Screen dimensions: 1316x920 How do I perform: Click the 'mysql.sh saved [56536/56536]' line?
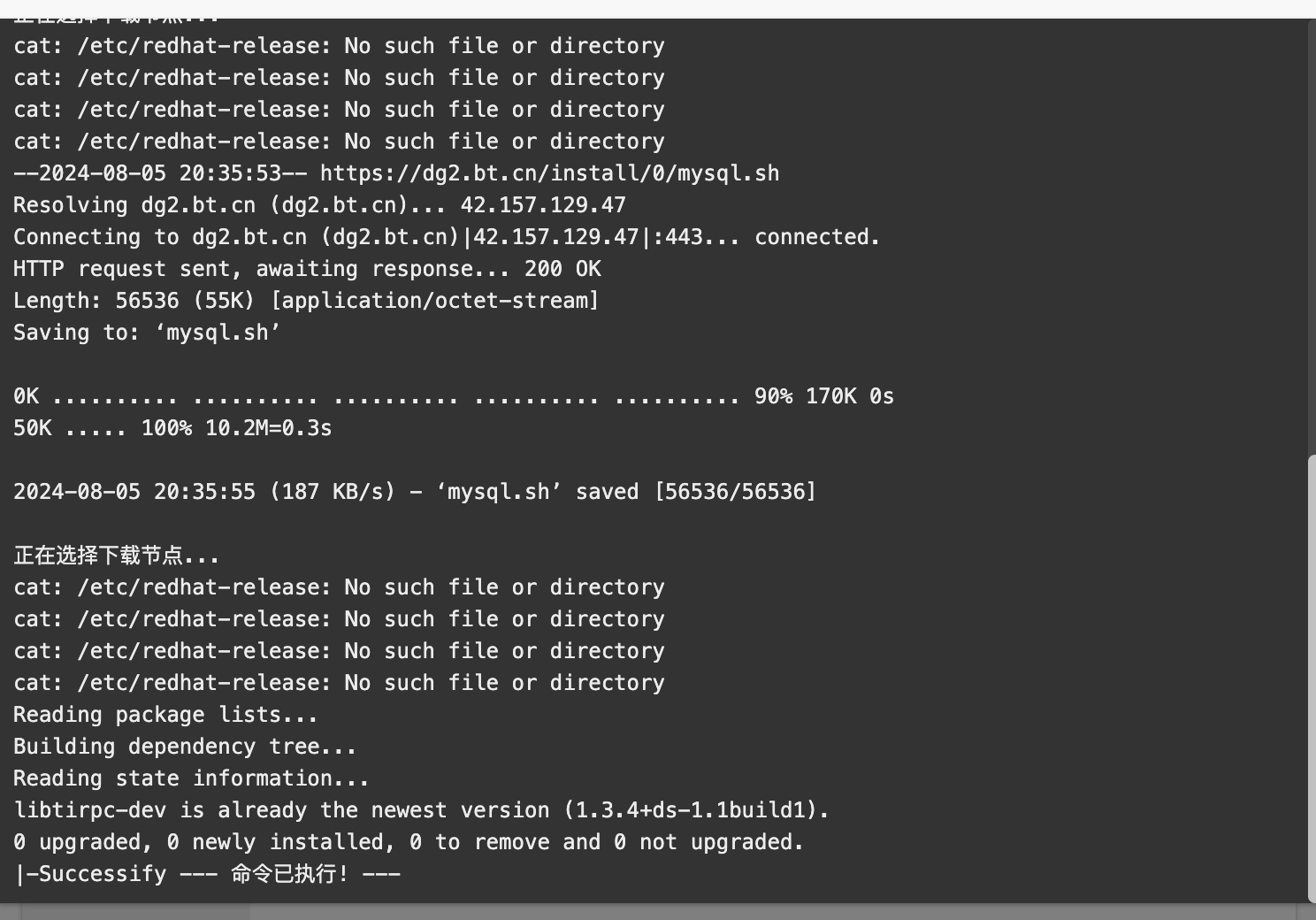click(415, 492)
